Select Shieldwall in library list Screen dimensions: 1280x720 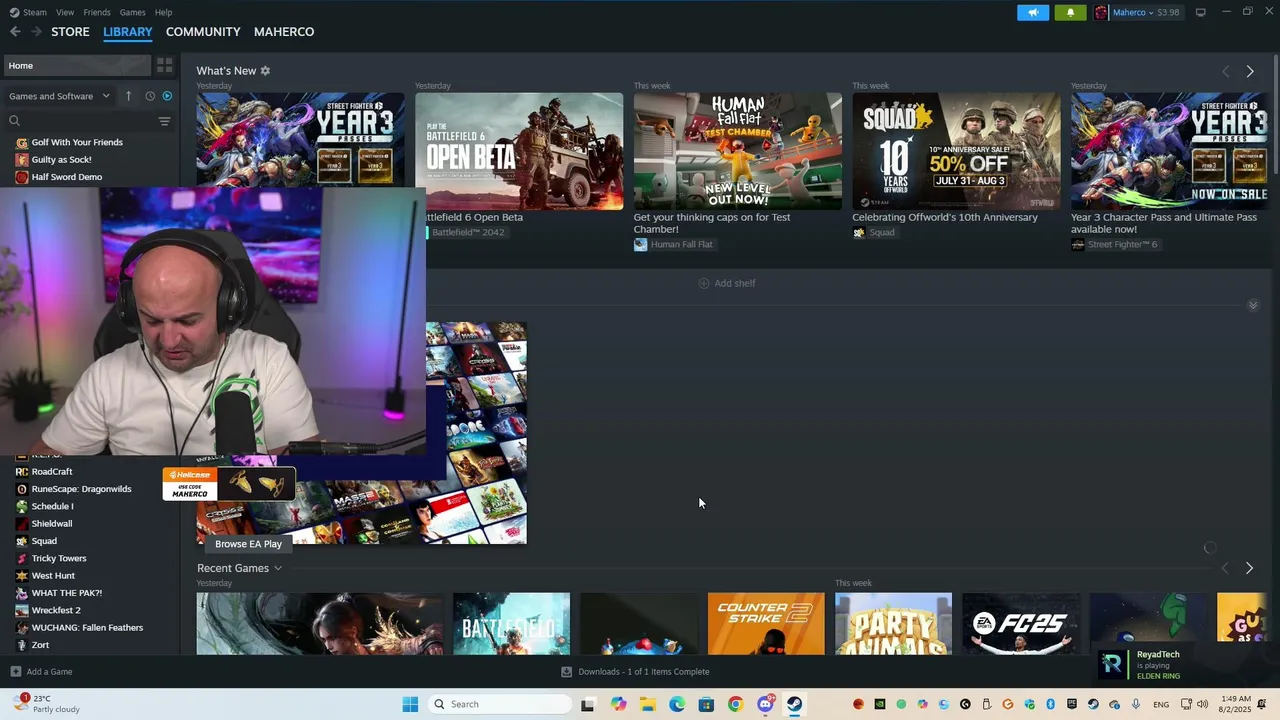click(x=52, y=524)
